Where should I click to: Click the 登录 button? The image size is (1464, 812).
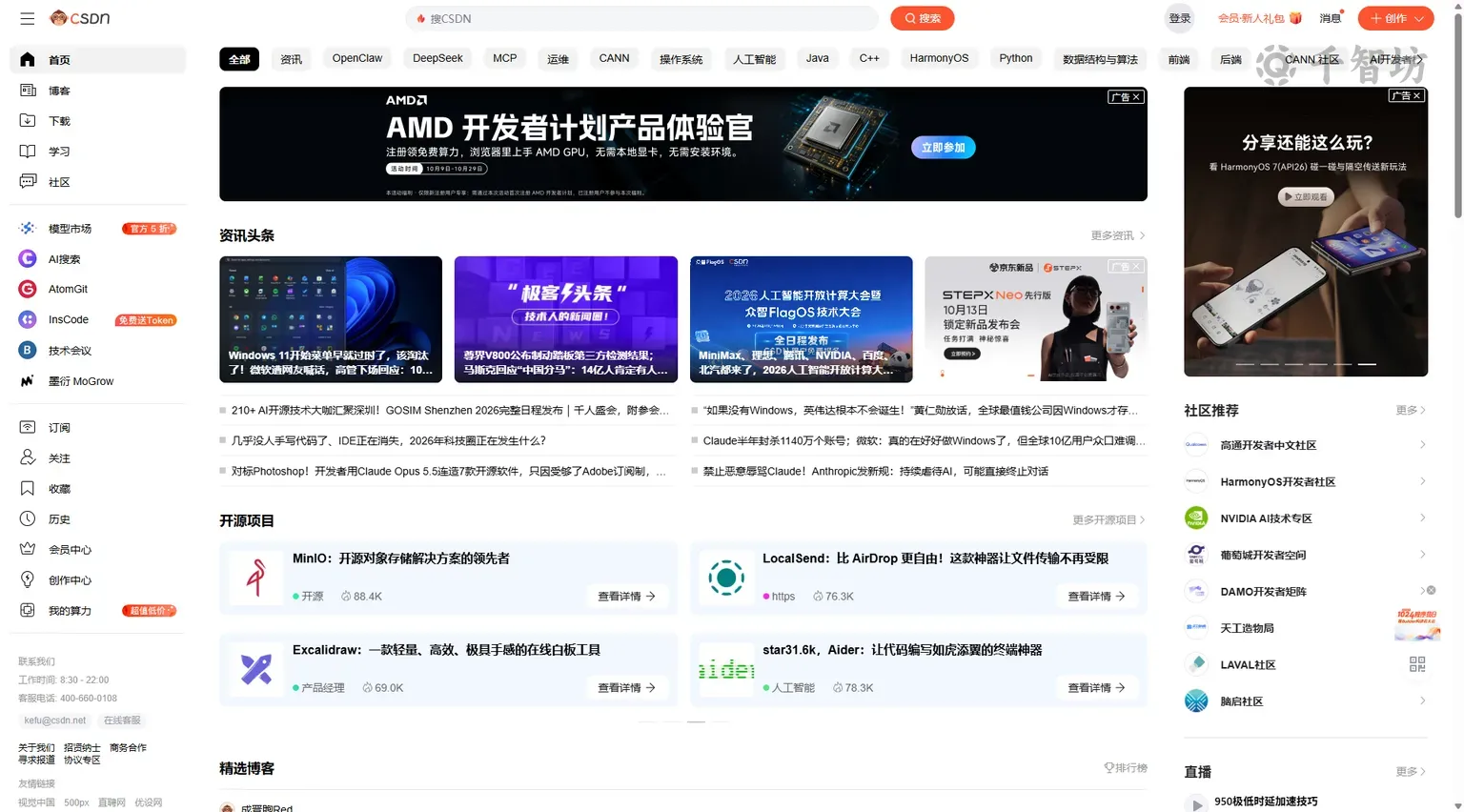1180,18
